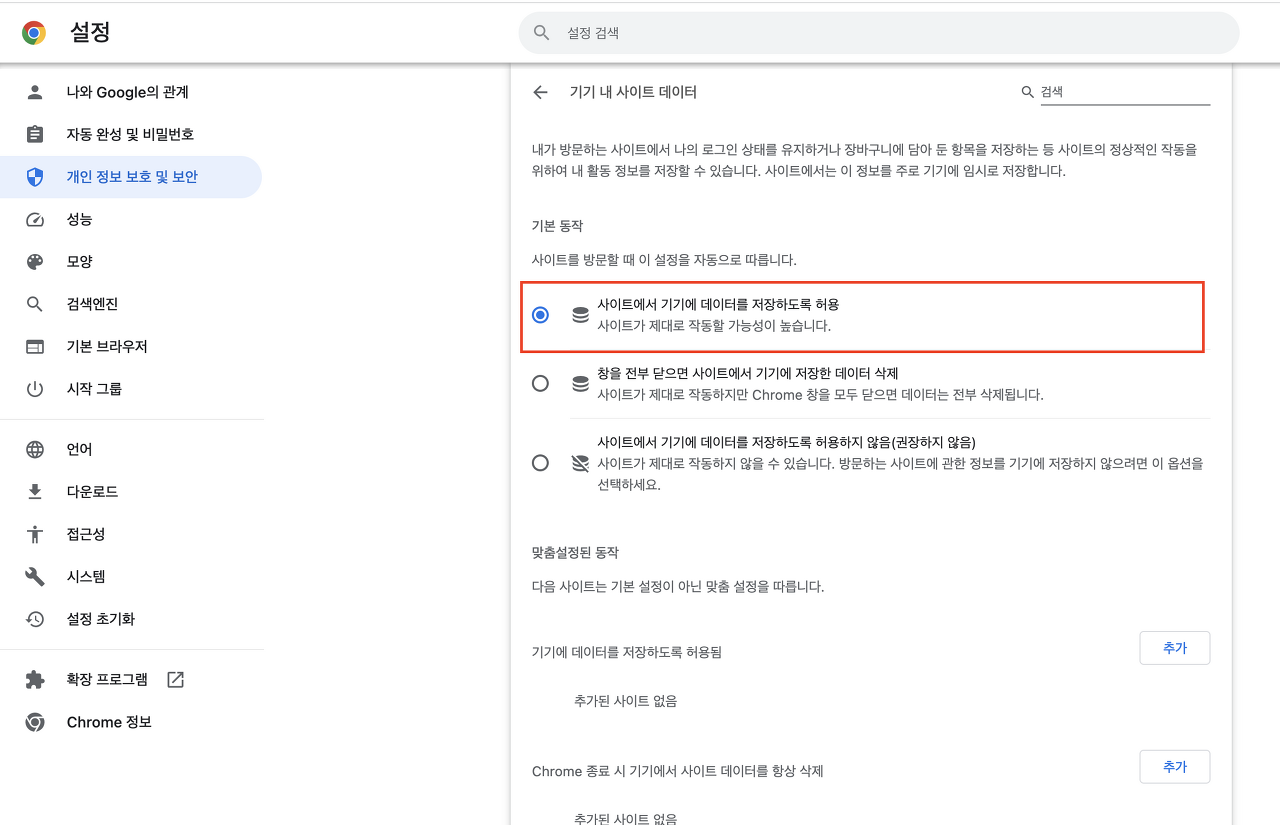
Task: Click the browser window icon for 기본 브라우저
Action: (35, 346)
